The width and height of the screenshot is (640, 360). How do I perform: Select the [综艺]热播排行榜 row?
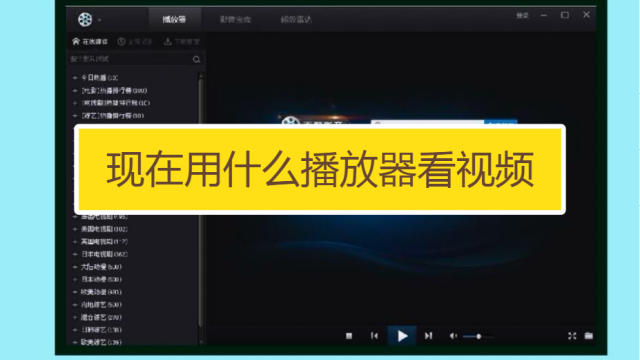(x=108, y=116)
